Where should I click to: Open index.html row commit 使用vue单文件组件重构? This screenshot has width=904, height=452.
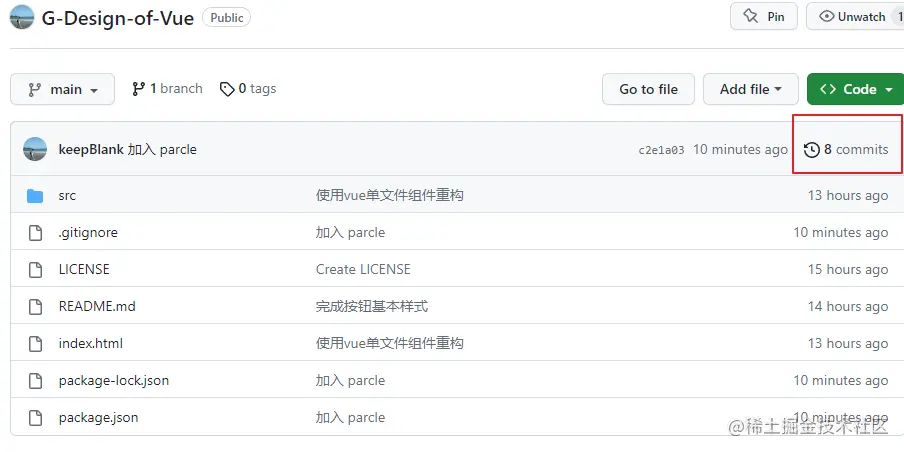pos(390,344)
